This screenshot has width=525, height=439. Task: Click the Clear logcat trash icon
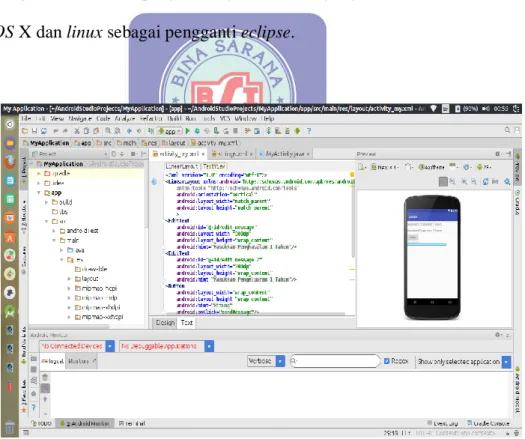45,378
